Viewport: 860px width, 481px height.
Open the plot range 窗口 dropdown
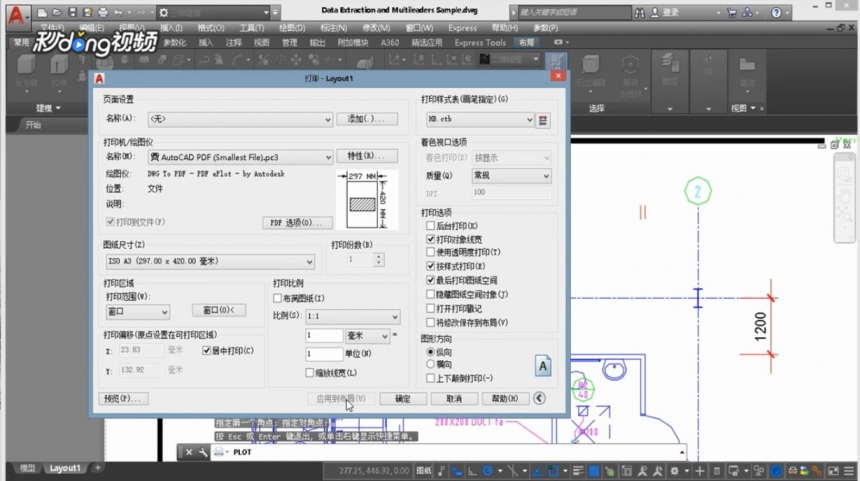click(x=138, y=312)
